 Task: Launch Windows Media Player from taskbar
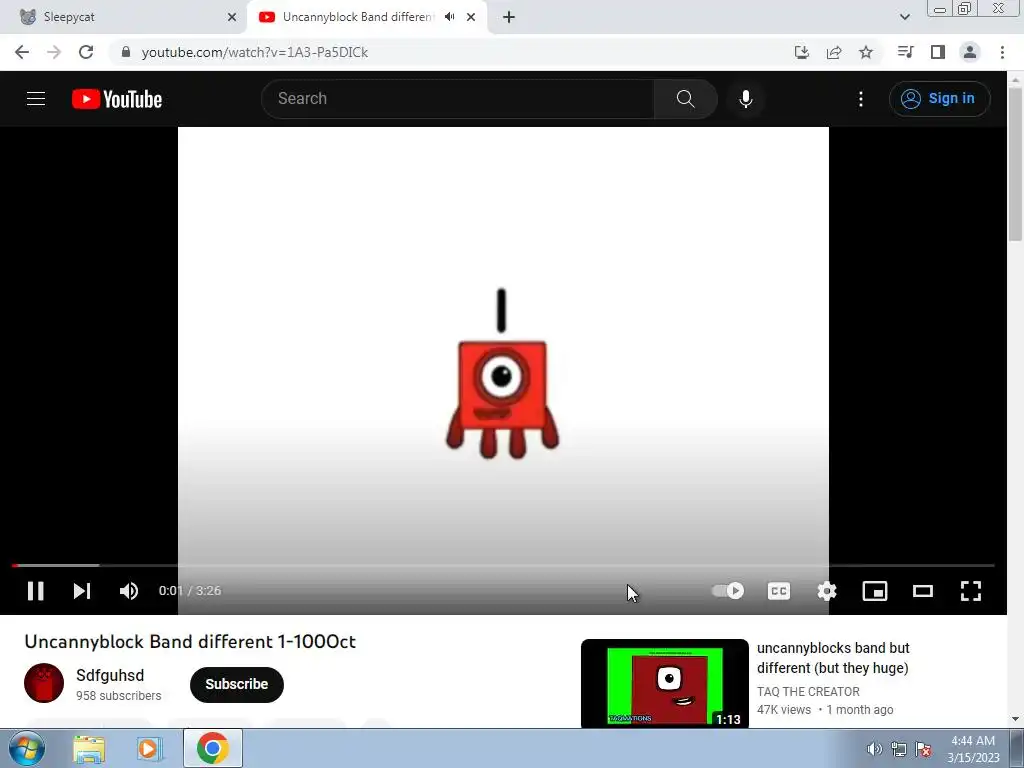(x=149, y=749)
